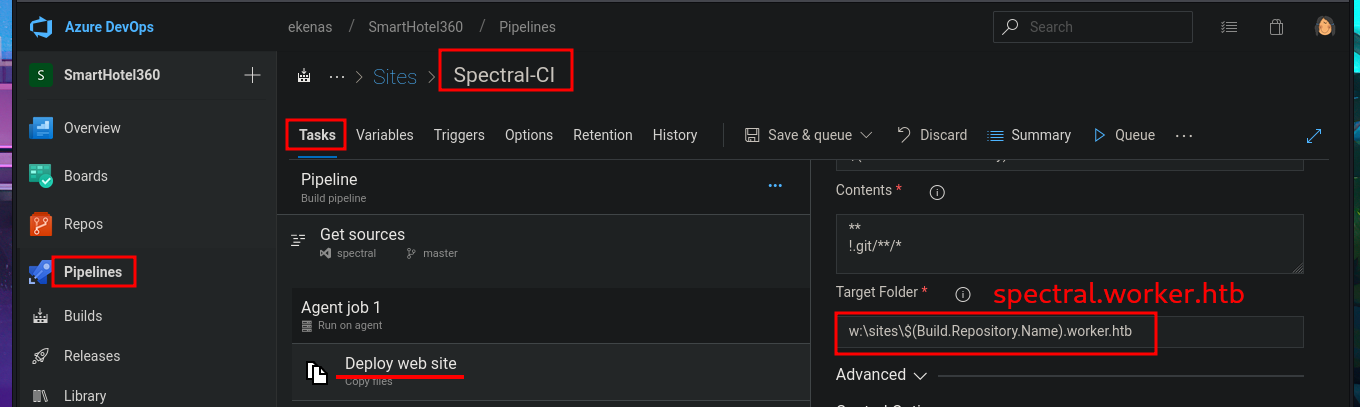Expand the Advanced section chevron
The height and width of the screenshot is (407, 1360).
(x=920, y=375)
